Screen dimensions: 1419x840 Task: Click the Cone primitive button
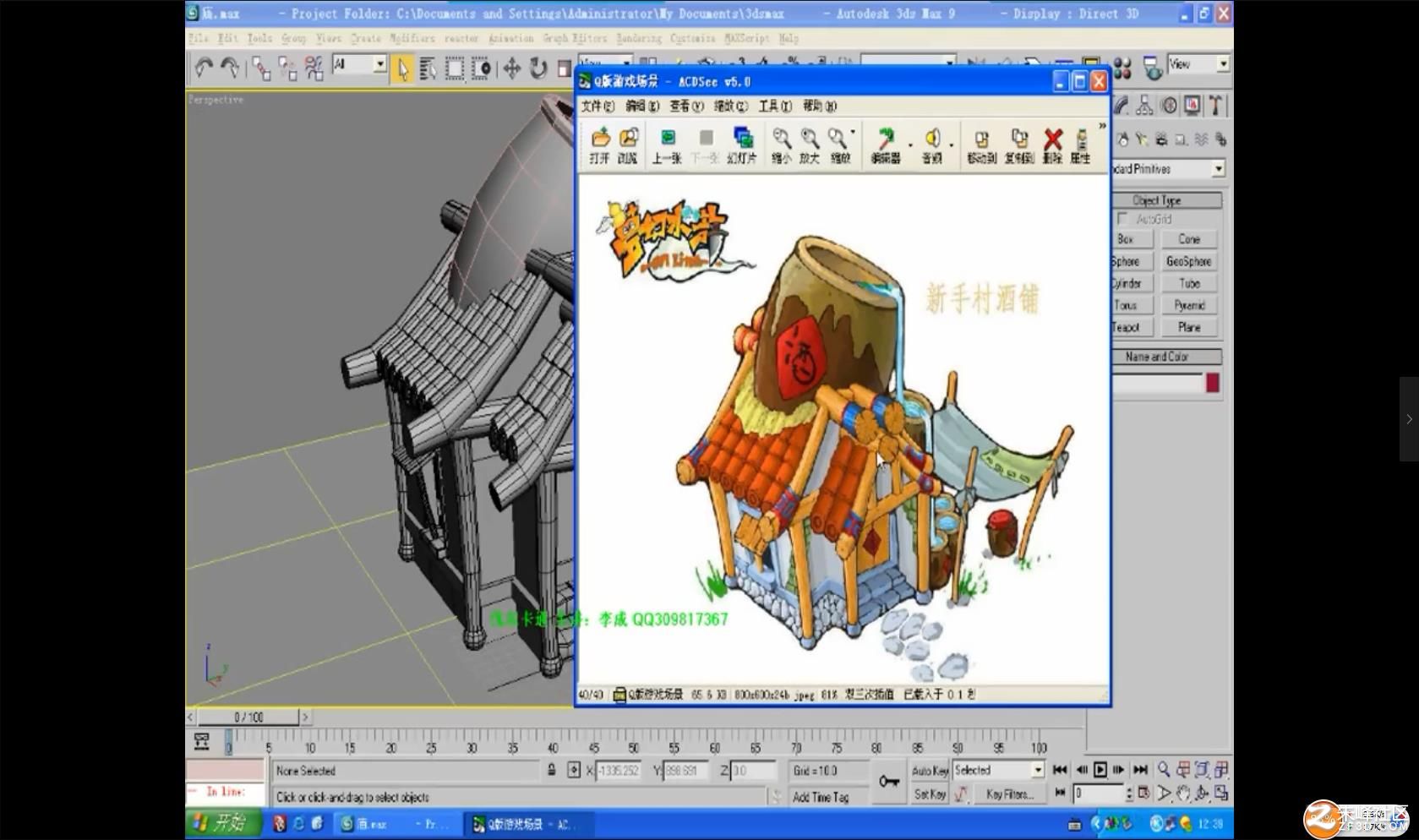(x=1189, y=239)
